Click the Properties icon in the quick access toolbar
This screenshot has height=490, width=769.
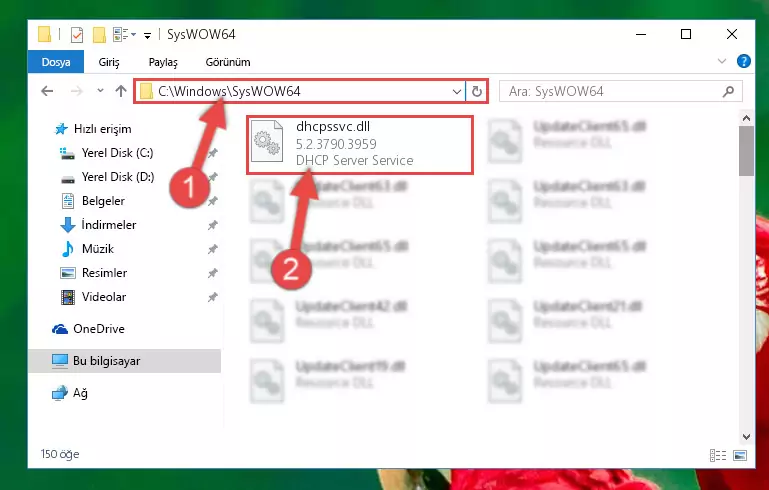pos(77,34)
